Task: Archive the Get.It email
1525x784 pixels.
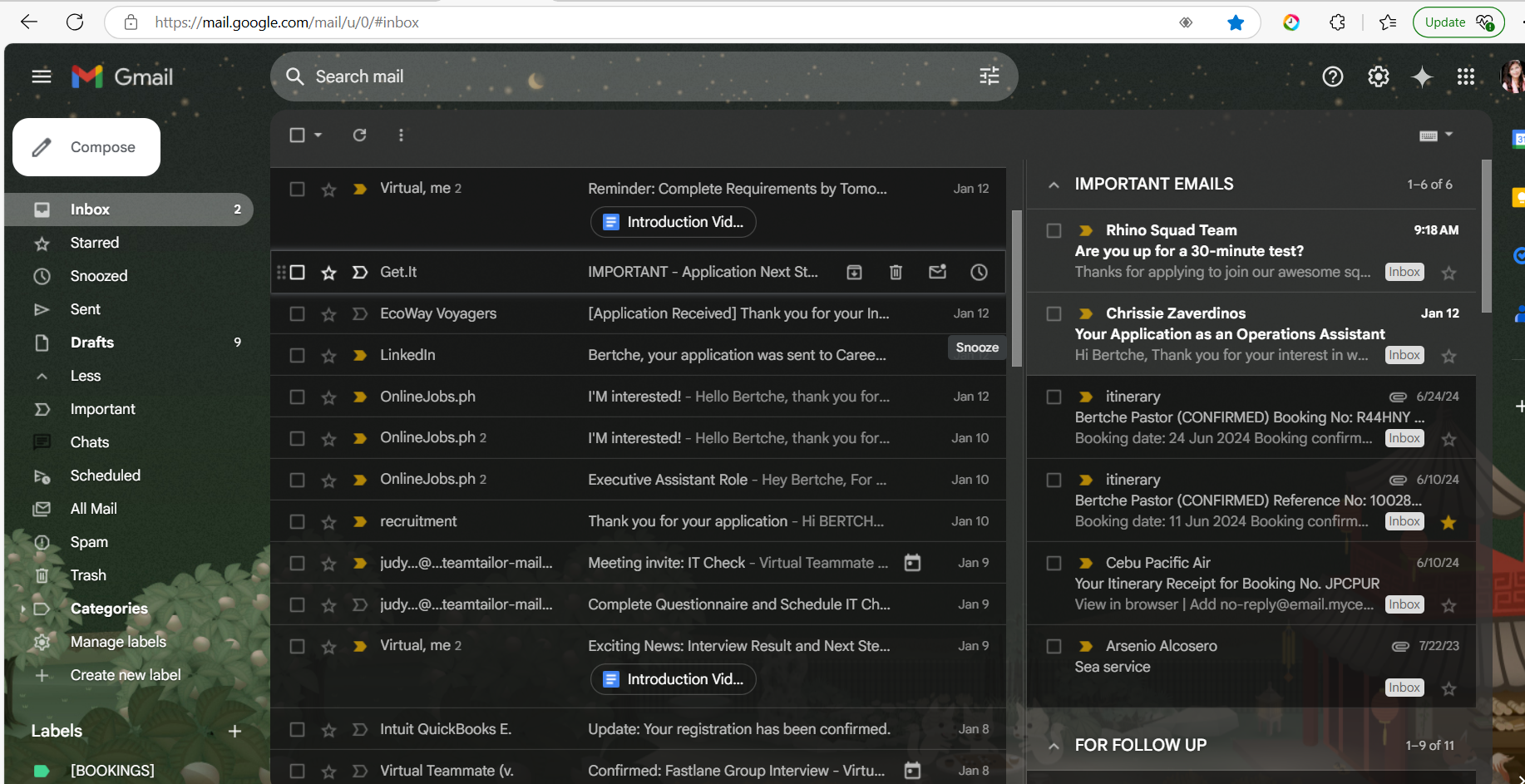Action: coord(854,272)
